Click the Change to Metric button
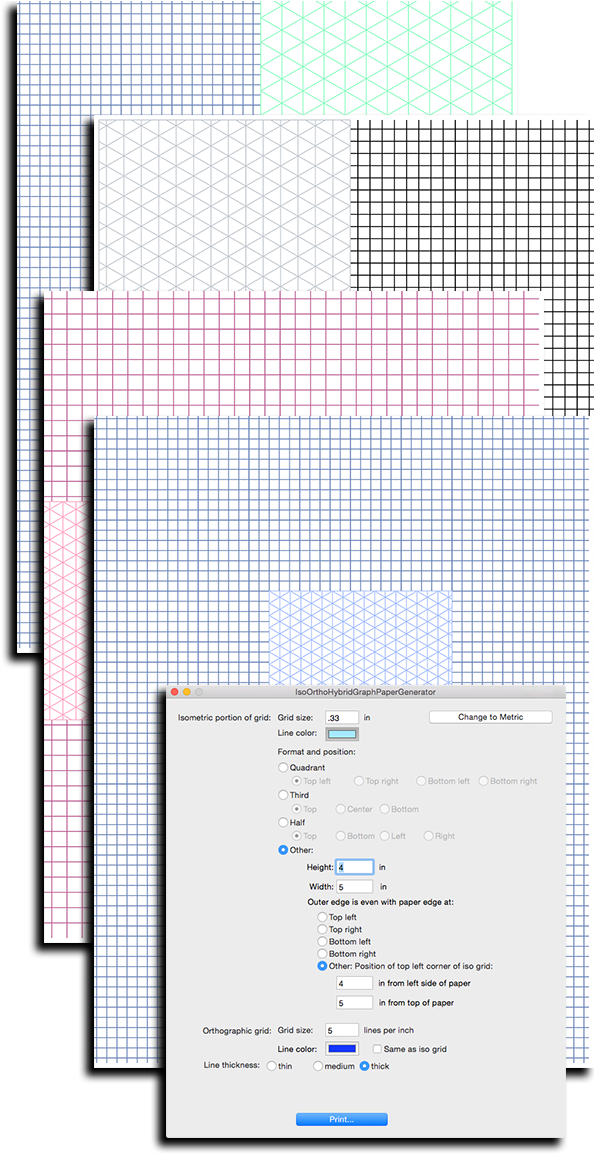The height and width of the screenshot is (1154, 594). [490, 717]
